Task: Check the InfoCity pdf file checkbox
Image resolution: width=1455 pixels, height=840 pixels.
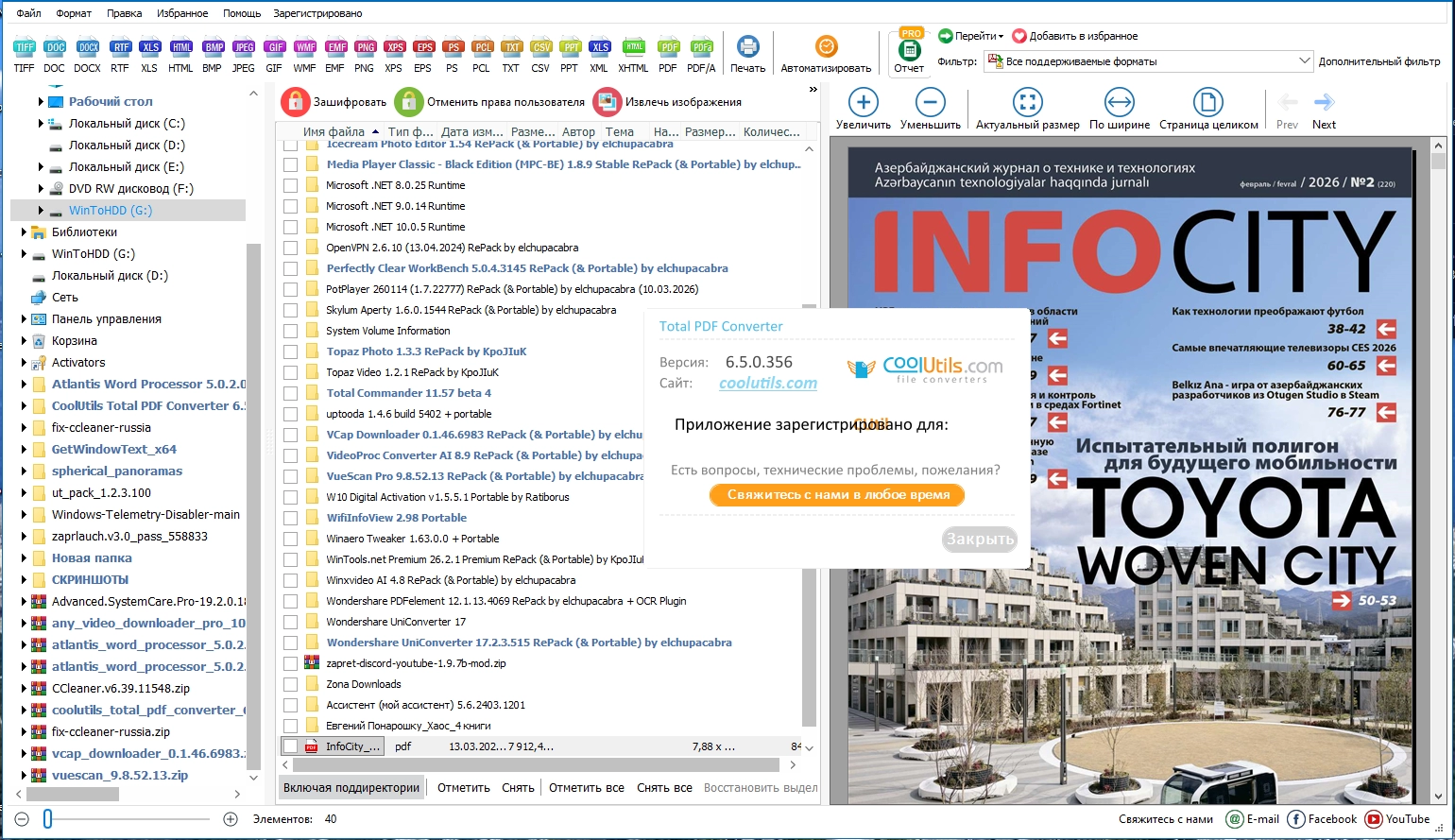Action: (291, 746)
